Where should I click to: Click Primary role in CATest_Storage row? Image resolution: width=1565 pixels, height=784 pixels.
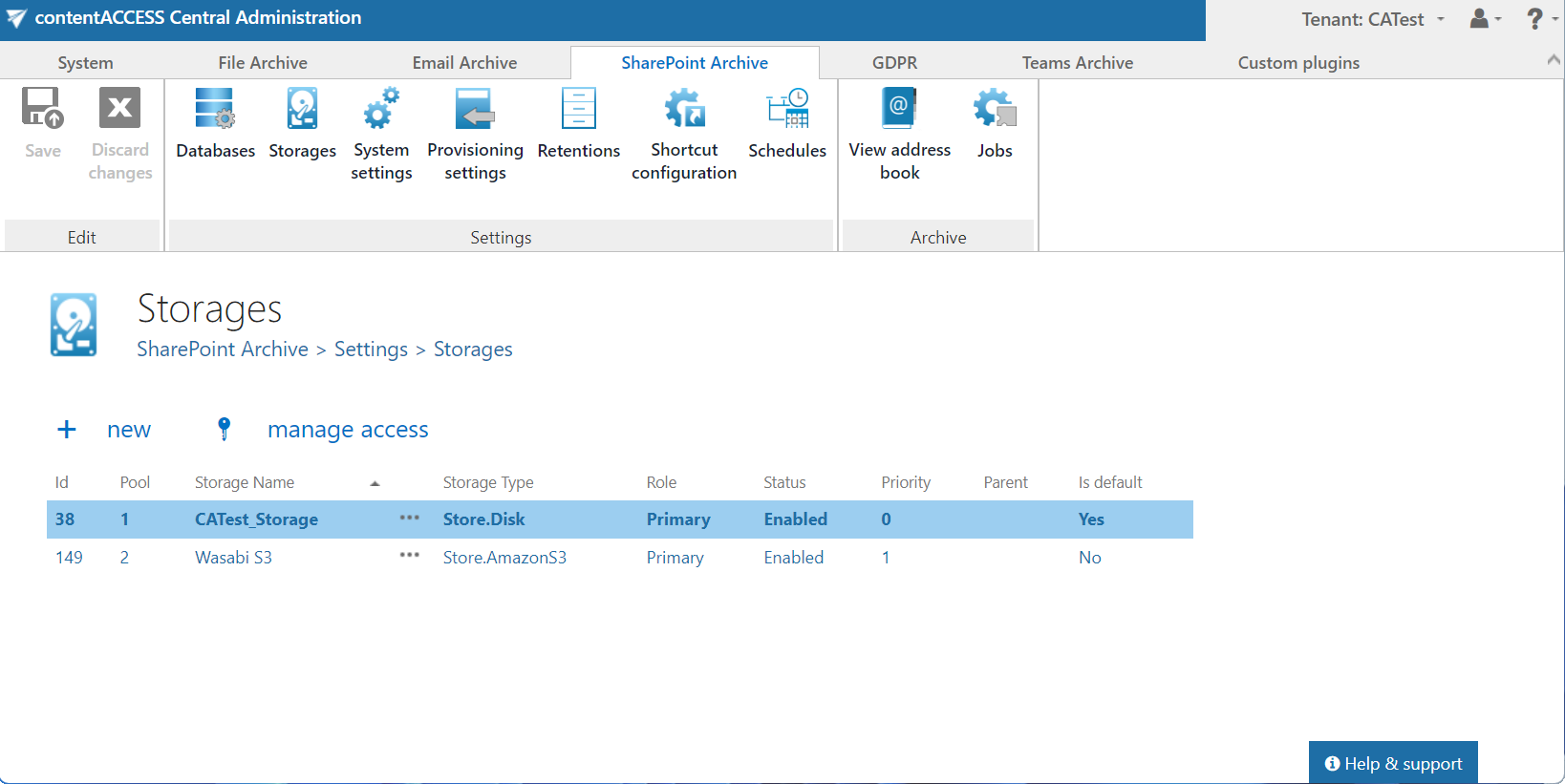[678, 519]
